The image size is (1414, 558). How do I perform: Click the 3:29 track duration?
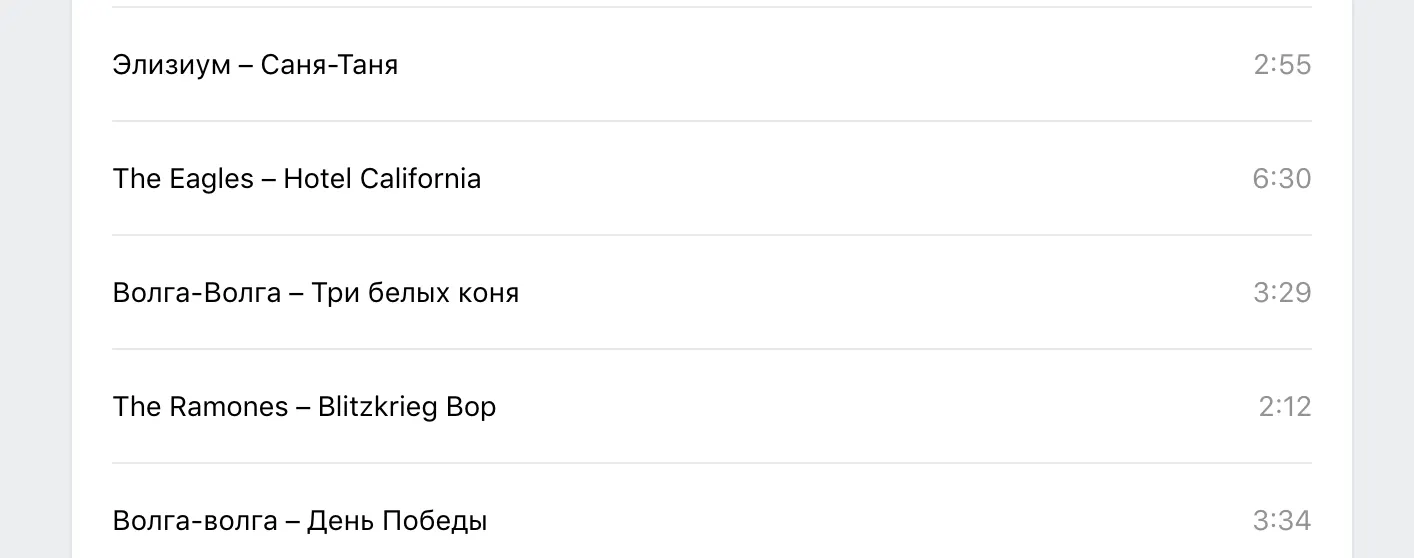click(1281, 293)
